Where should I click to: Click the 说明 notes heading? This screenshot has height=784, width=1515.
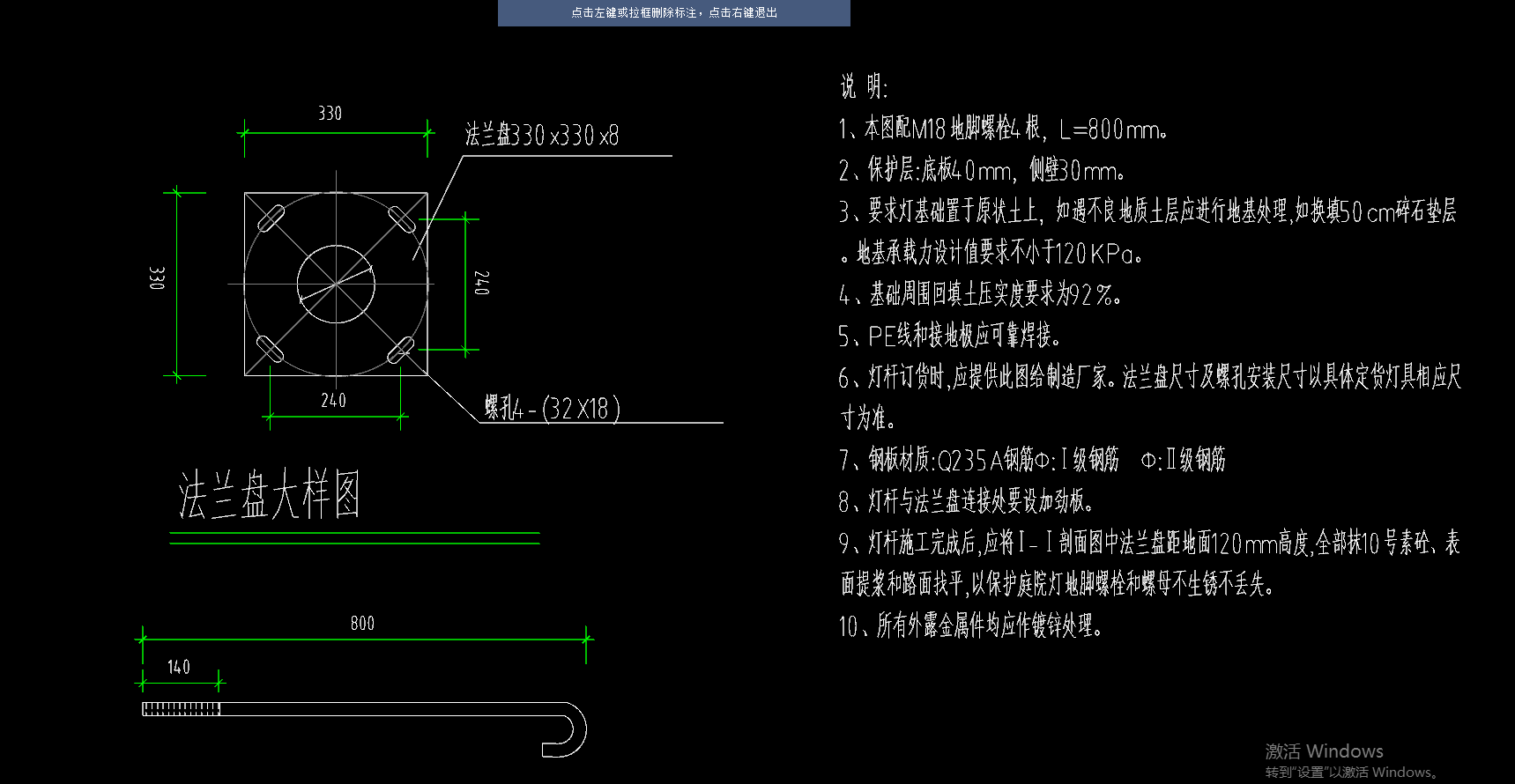[x=863, y=86]
